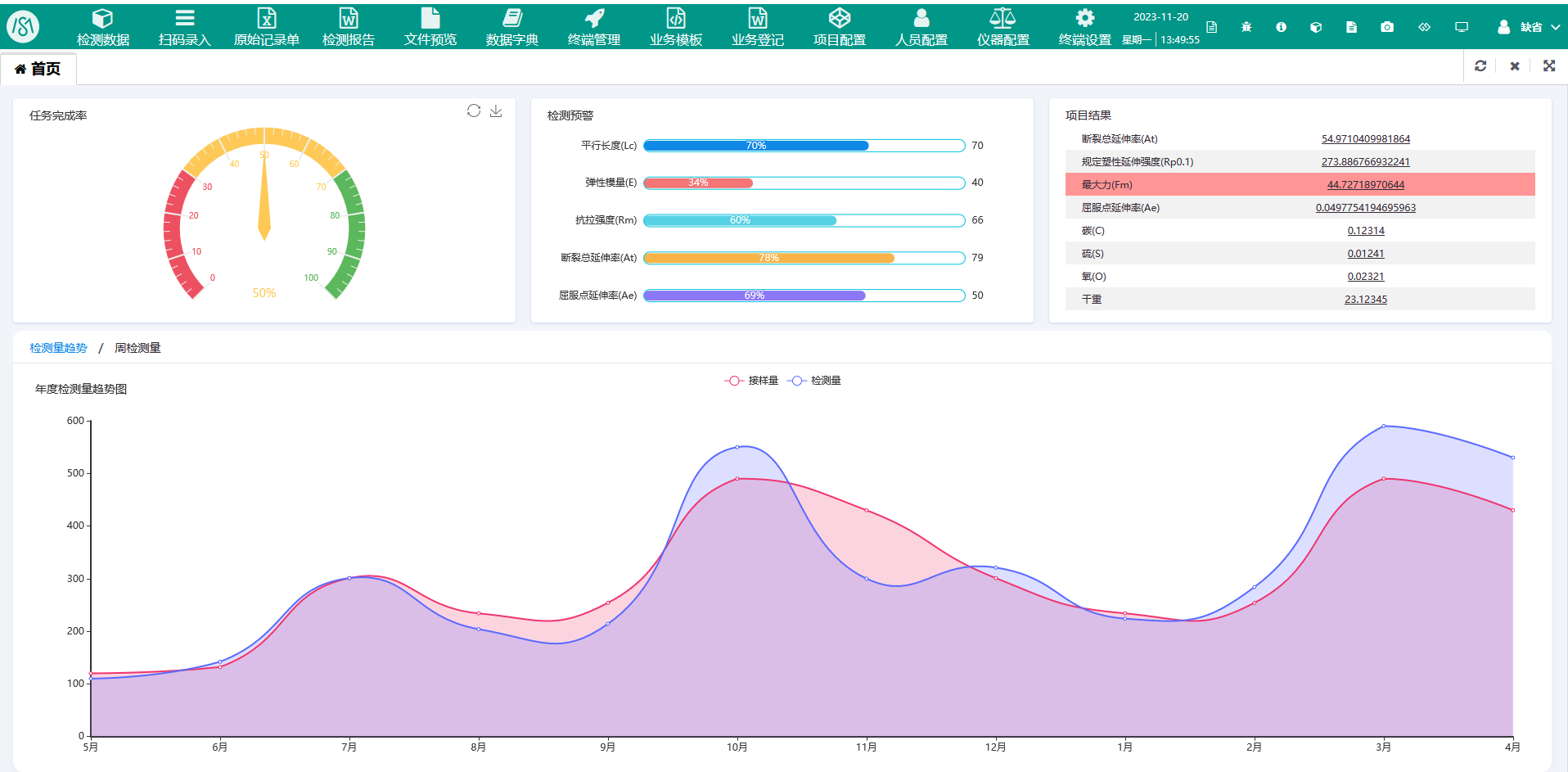Refresh the current tab page
The image size is (1568, 772).
coord(1480,65)
